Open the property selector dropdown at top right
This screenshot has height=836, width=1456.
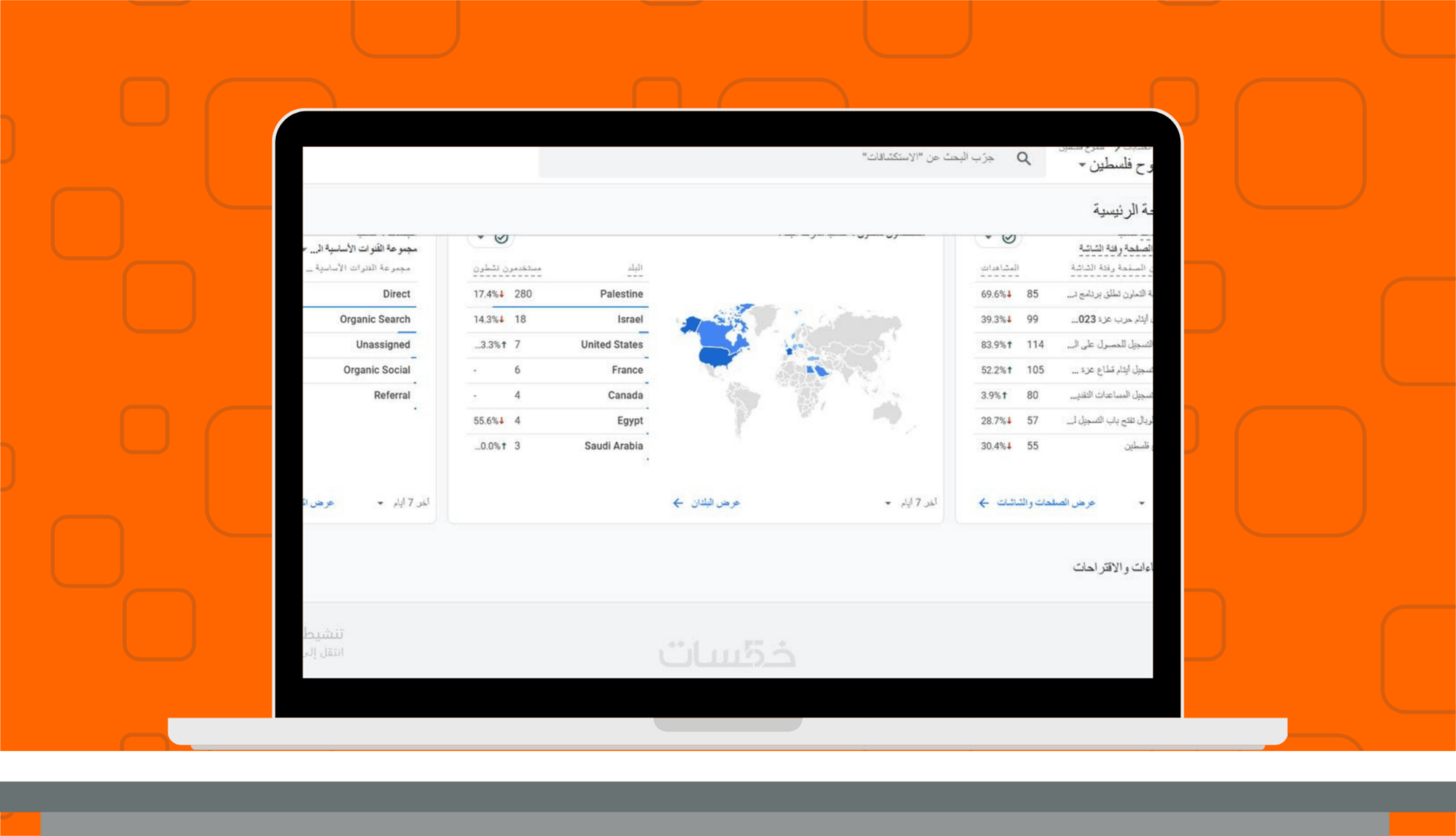coord(1082,165)
